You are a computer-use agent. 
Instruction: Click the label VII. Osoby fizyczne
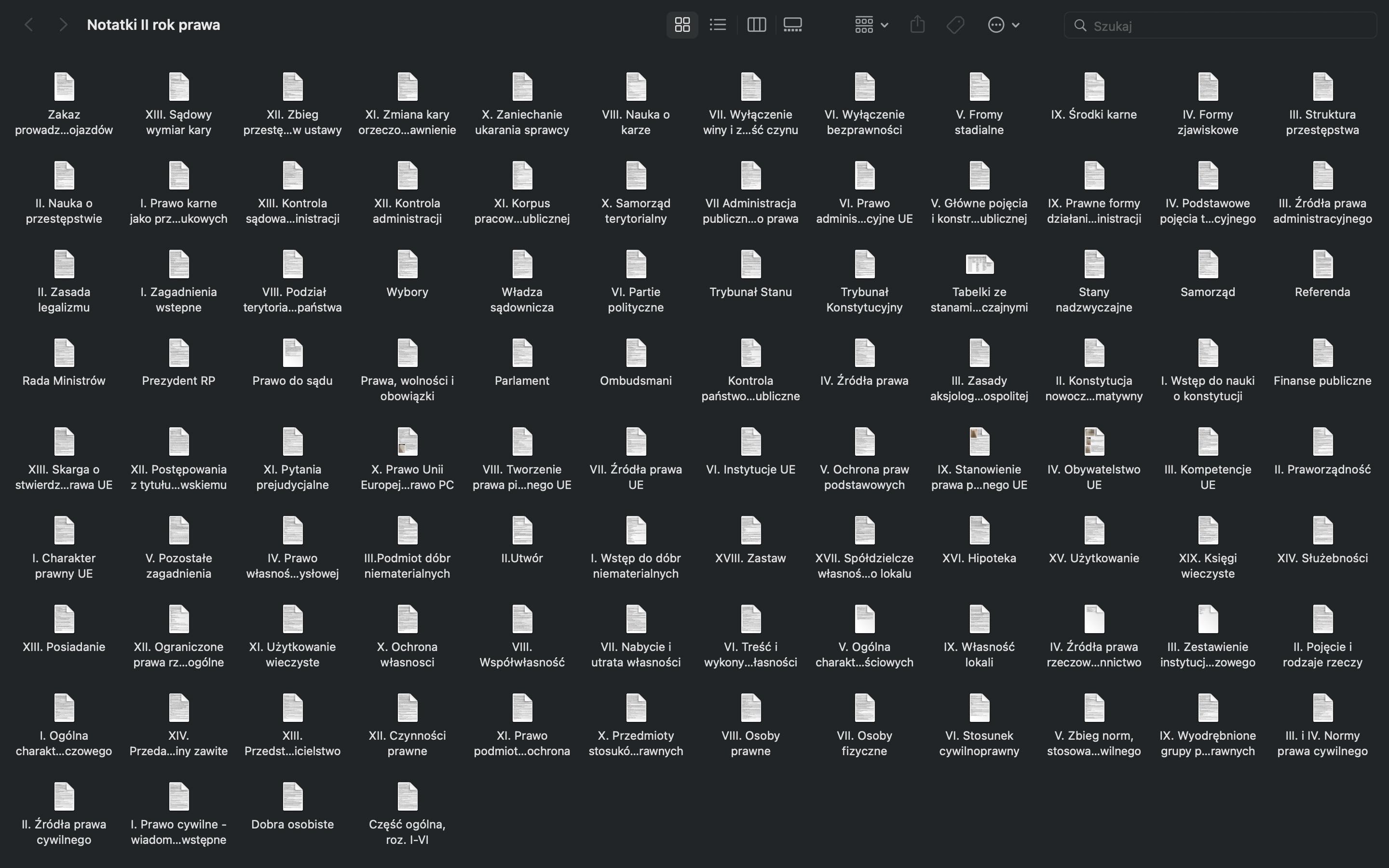click(x=864, y=743)
